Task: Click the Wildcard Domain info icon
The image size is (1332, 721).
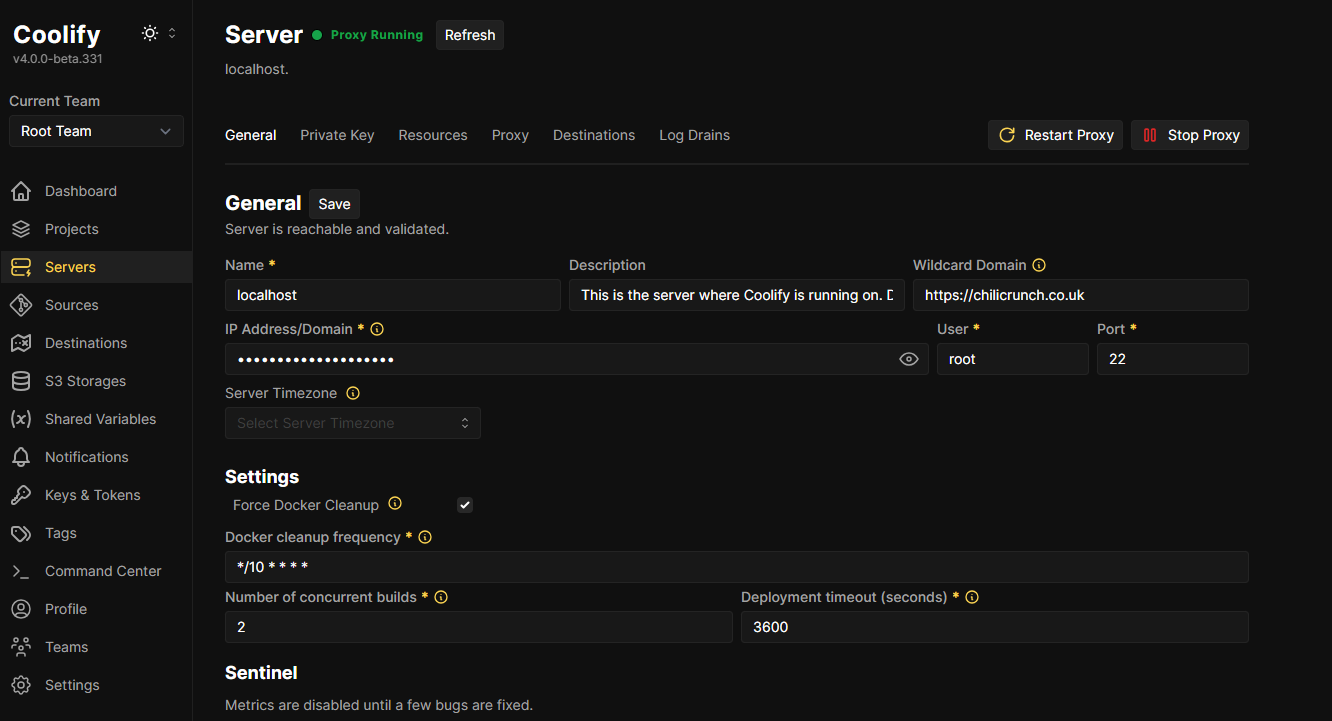Action: click(x=1039, y=265)
